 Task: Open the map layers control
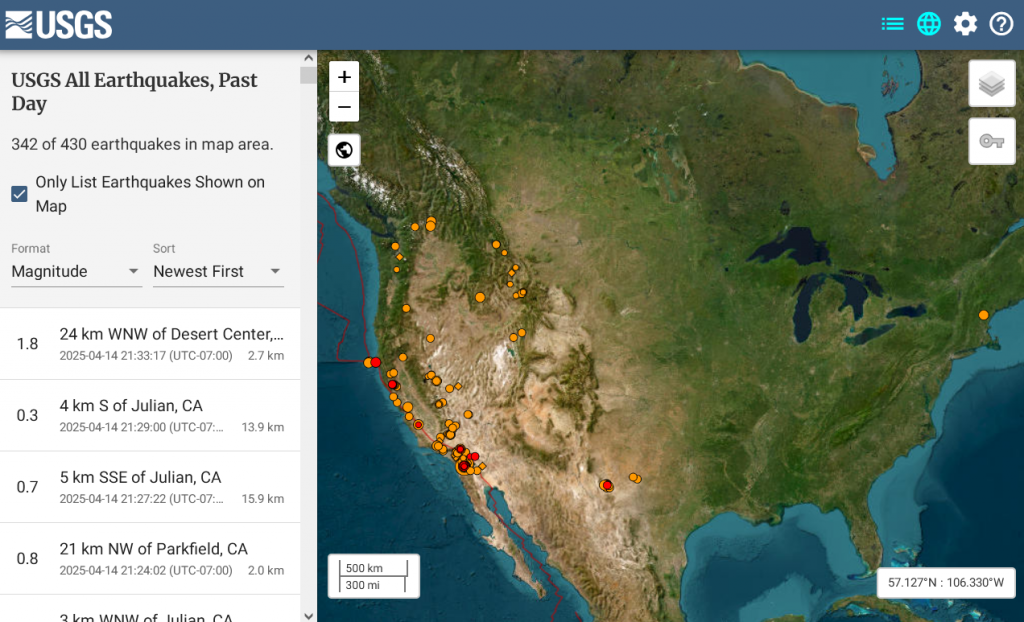[x=991, y=84]
